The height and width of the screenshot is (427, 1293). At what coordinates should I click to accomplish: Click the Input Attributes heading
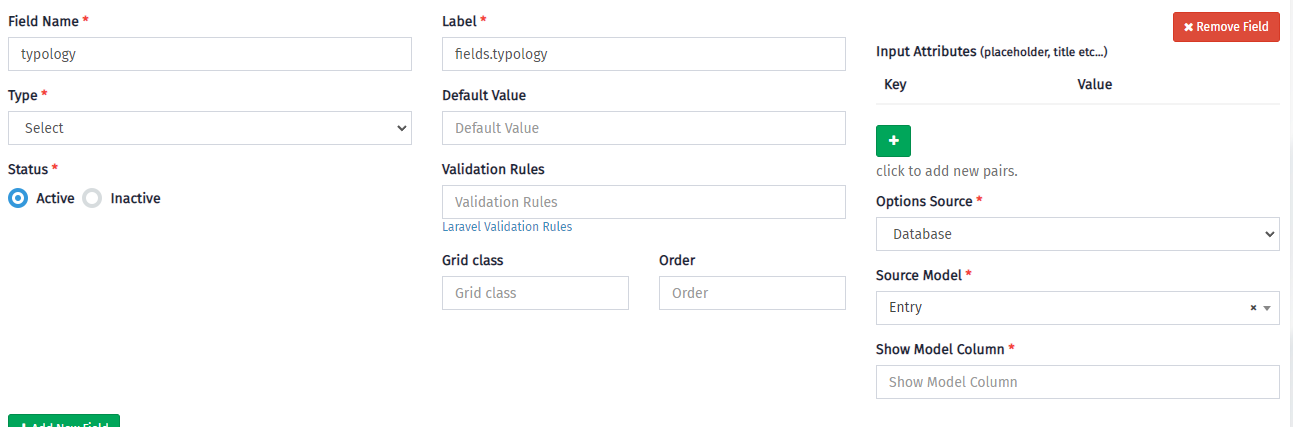925,51
